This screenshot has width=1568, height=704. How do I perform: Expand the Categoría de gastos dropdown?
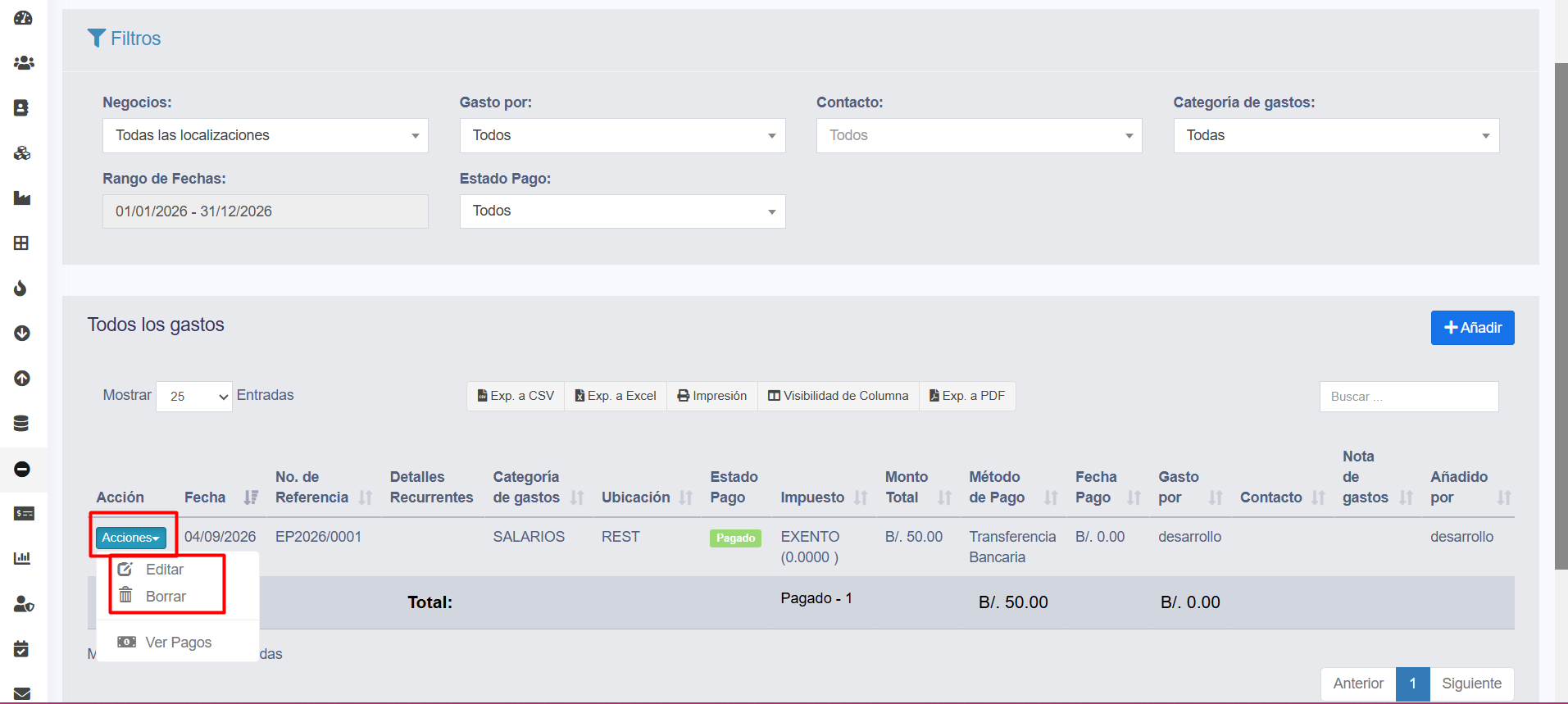(x=1336, y=135)
